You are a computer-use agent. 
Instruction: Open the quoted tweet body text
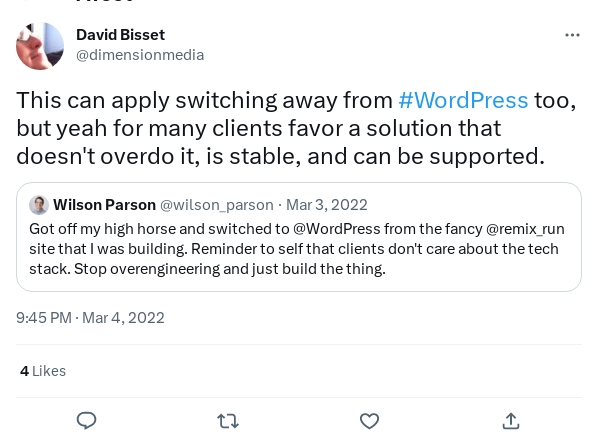[297, 249]
